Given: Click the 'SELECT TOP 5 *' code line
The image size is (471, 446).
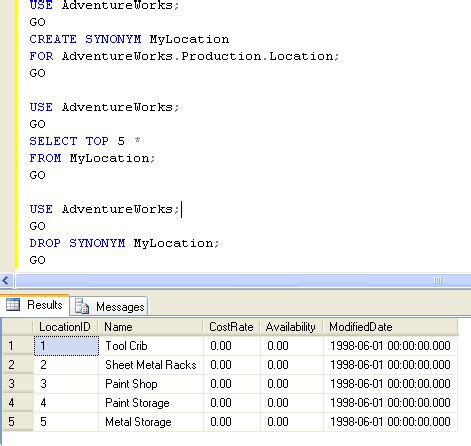Looking at the screenshot, I should click(x=85, y=141).
